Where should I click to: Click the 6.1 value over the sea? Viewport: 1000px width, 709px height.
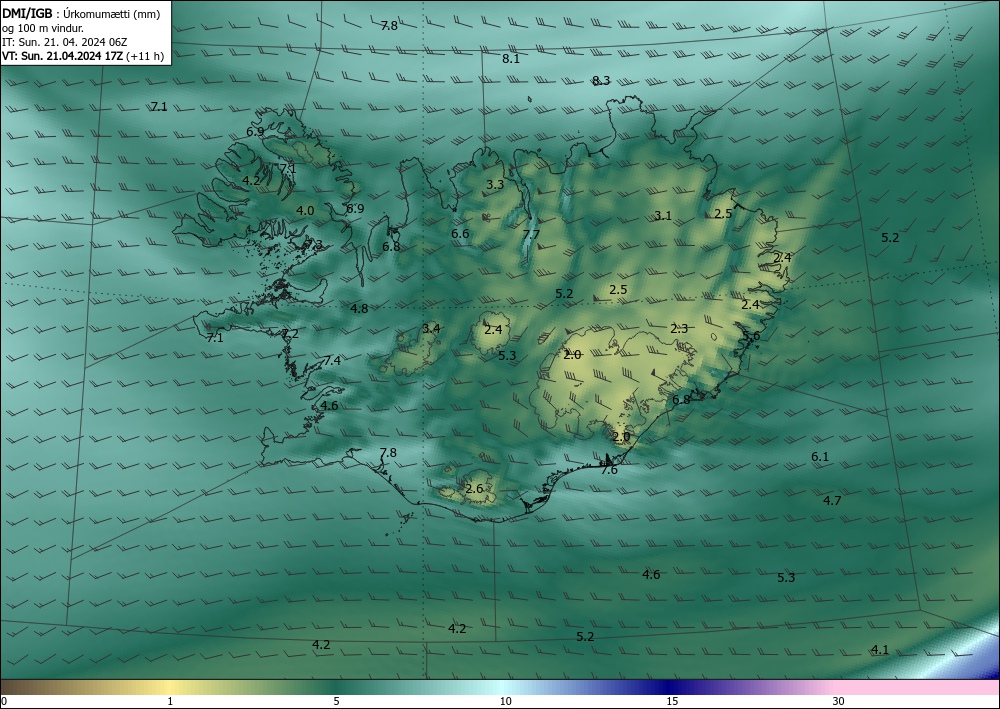[x=820, y=457]
